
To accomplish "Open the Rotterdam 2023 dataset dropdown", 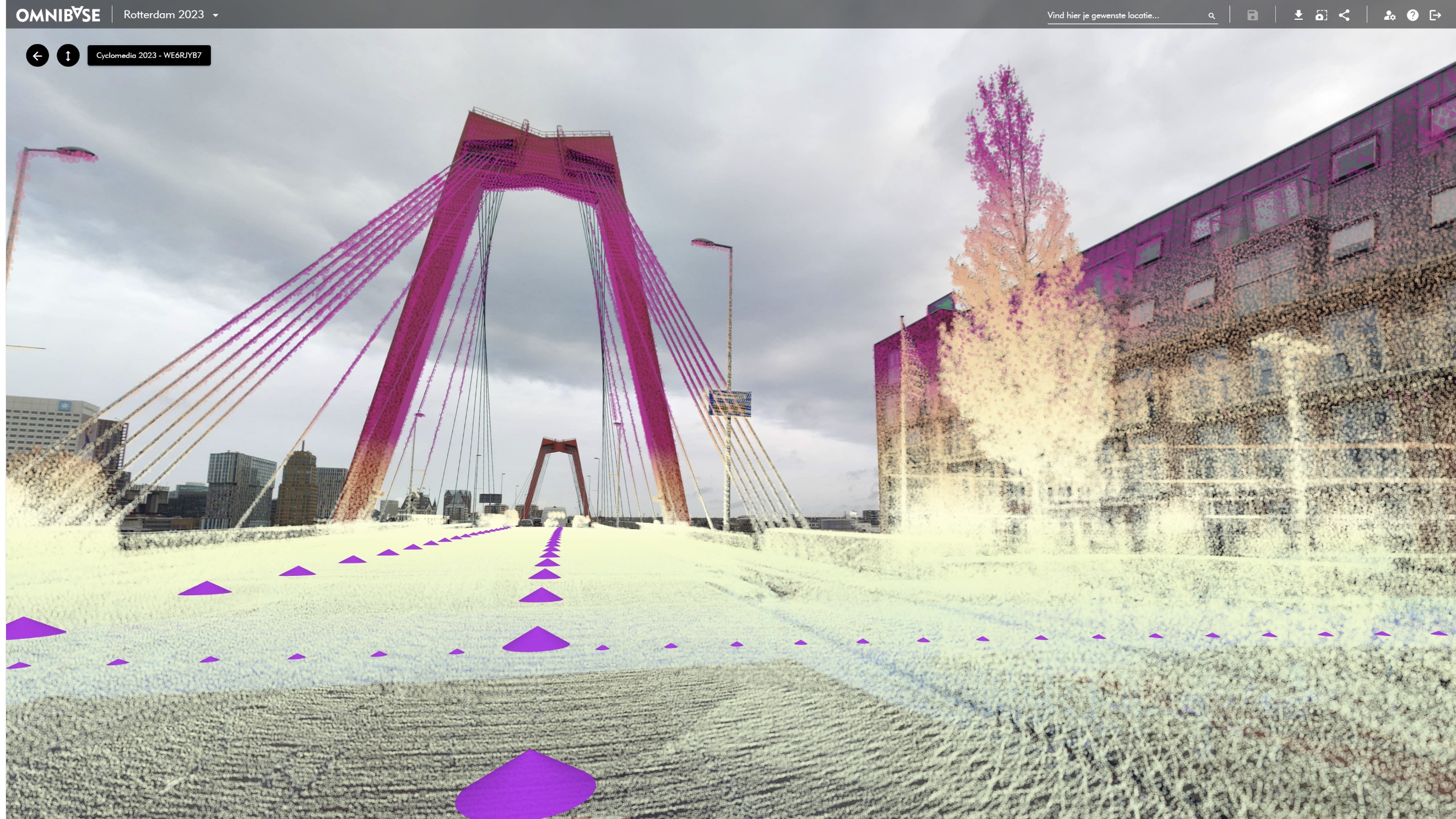I will tap(171, 15).
